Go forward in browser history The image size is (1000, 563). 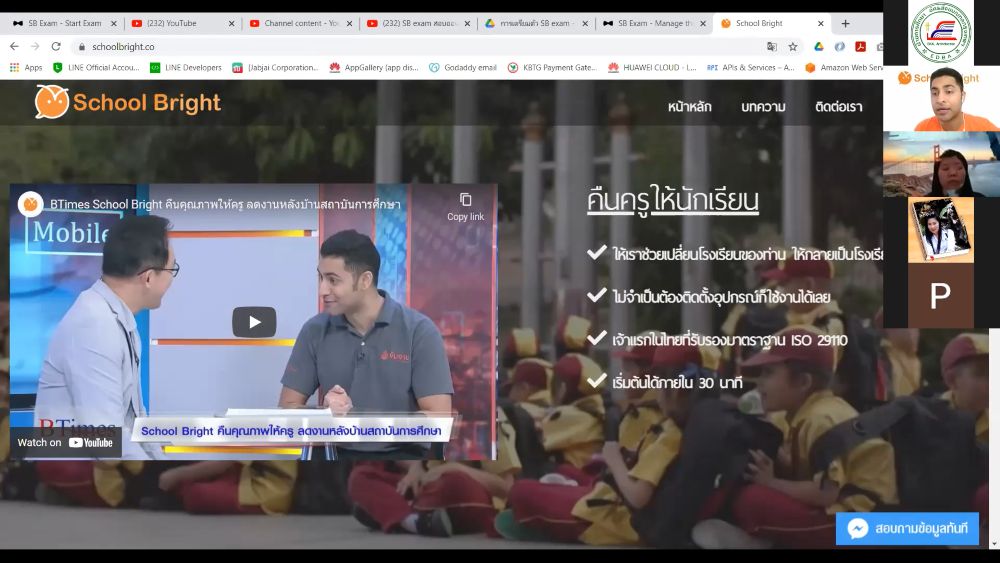point(35,47)
